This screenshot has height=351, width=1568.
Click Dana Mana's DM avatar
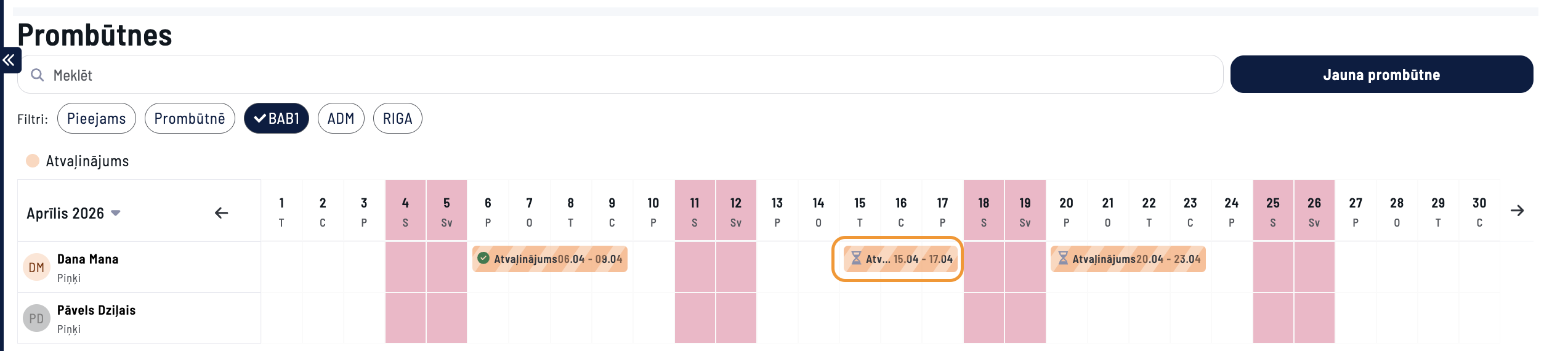click(x=36, y=267)
